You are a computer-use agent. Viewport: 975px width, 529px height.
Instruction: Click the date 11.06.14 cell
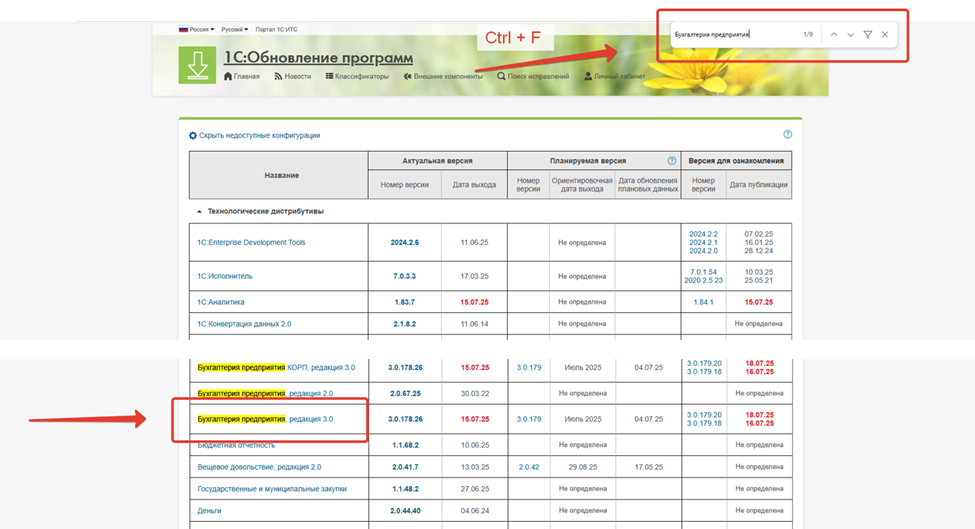pyautogui.click(x=474, y=324)
